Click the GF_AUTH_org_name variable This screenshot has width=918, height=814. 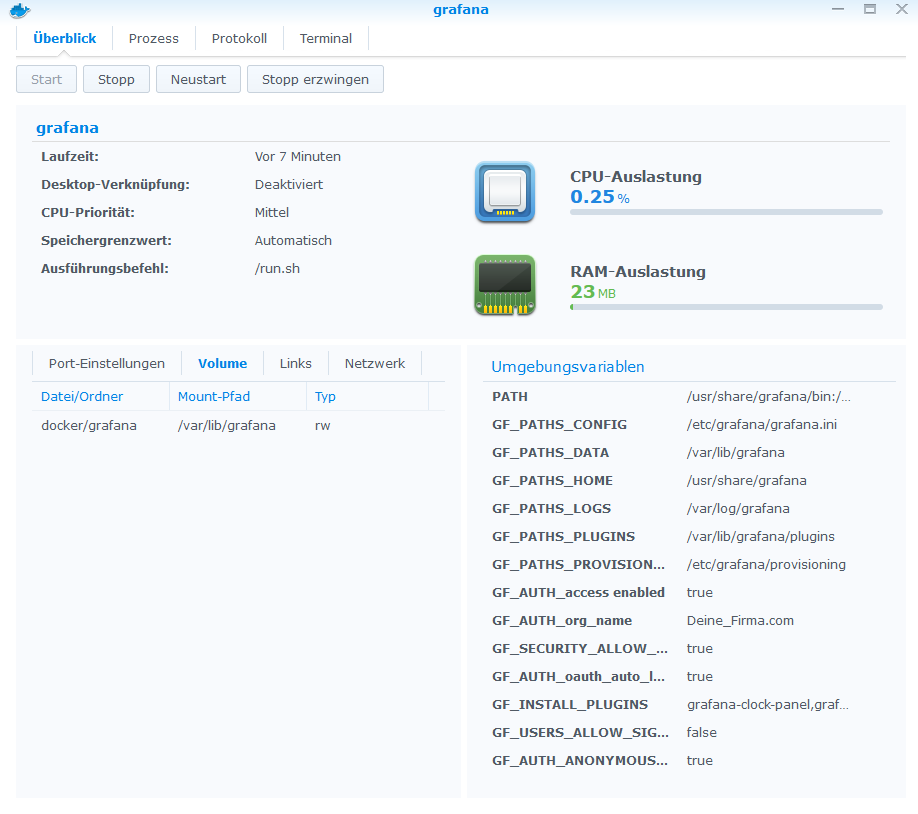click(x=562, y=621)
